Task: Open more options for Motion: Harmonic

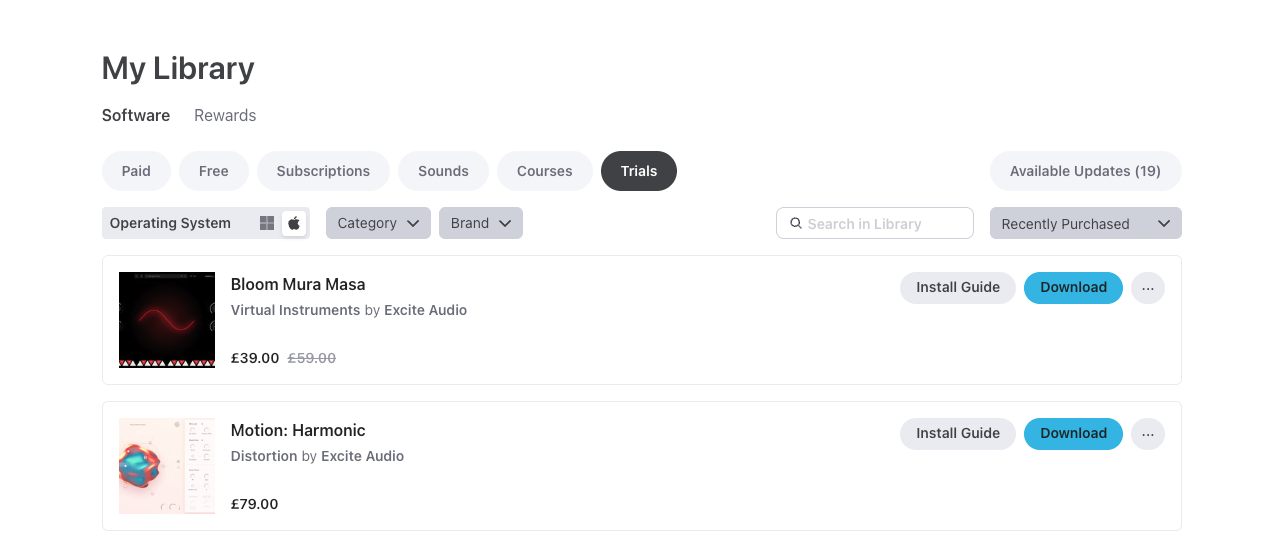Action: click(1147, 434)
